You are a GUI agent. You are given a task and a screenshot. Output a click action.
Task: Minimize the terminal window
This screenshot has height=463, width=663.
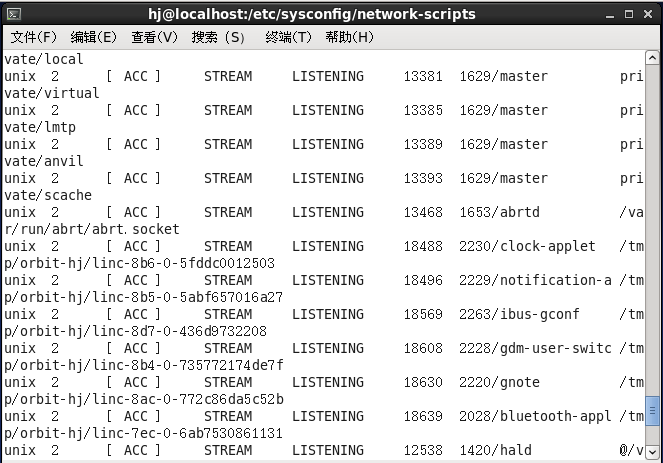(609, 15)
